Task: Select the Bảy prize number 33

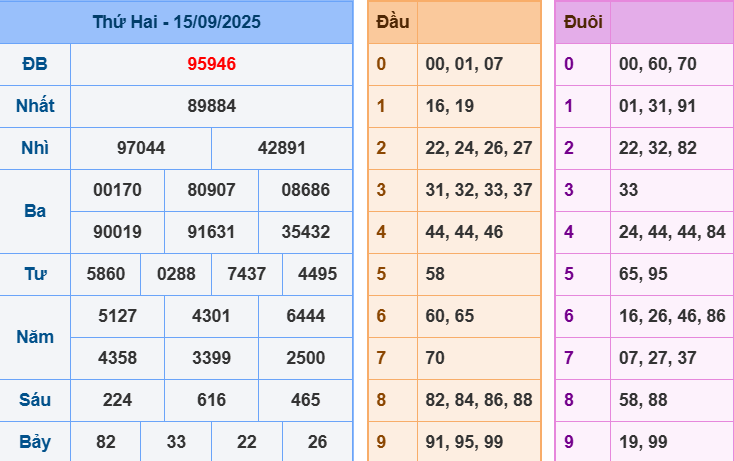Action: (x=175, y=442)
